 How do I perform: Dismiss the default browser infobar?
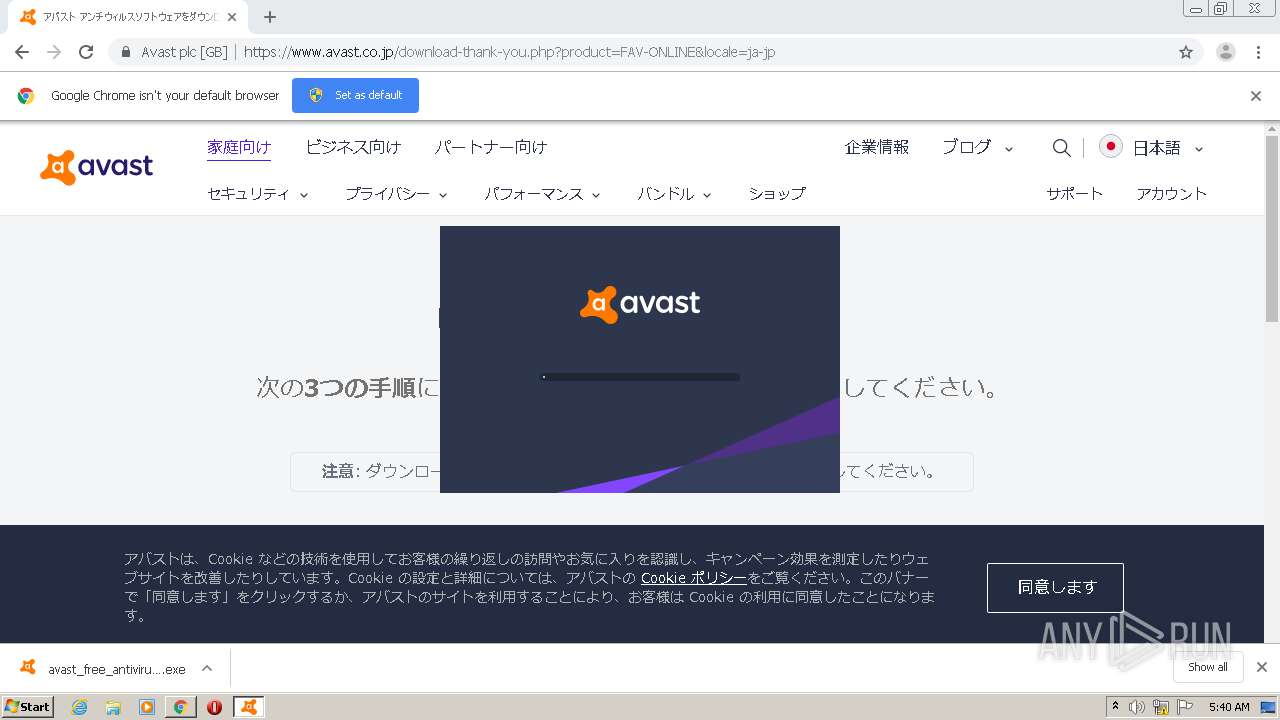pyautogui.click(x=1256, y=96)
